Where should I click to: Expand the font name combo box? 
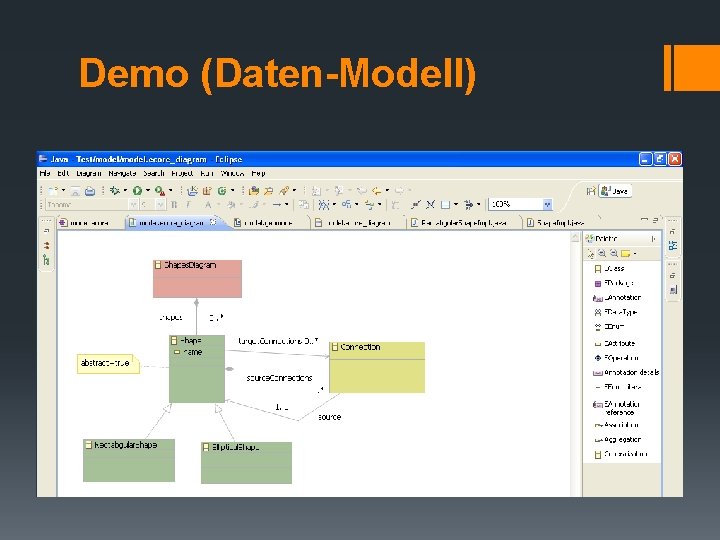(x=133, y=205)
